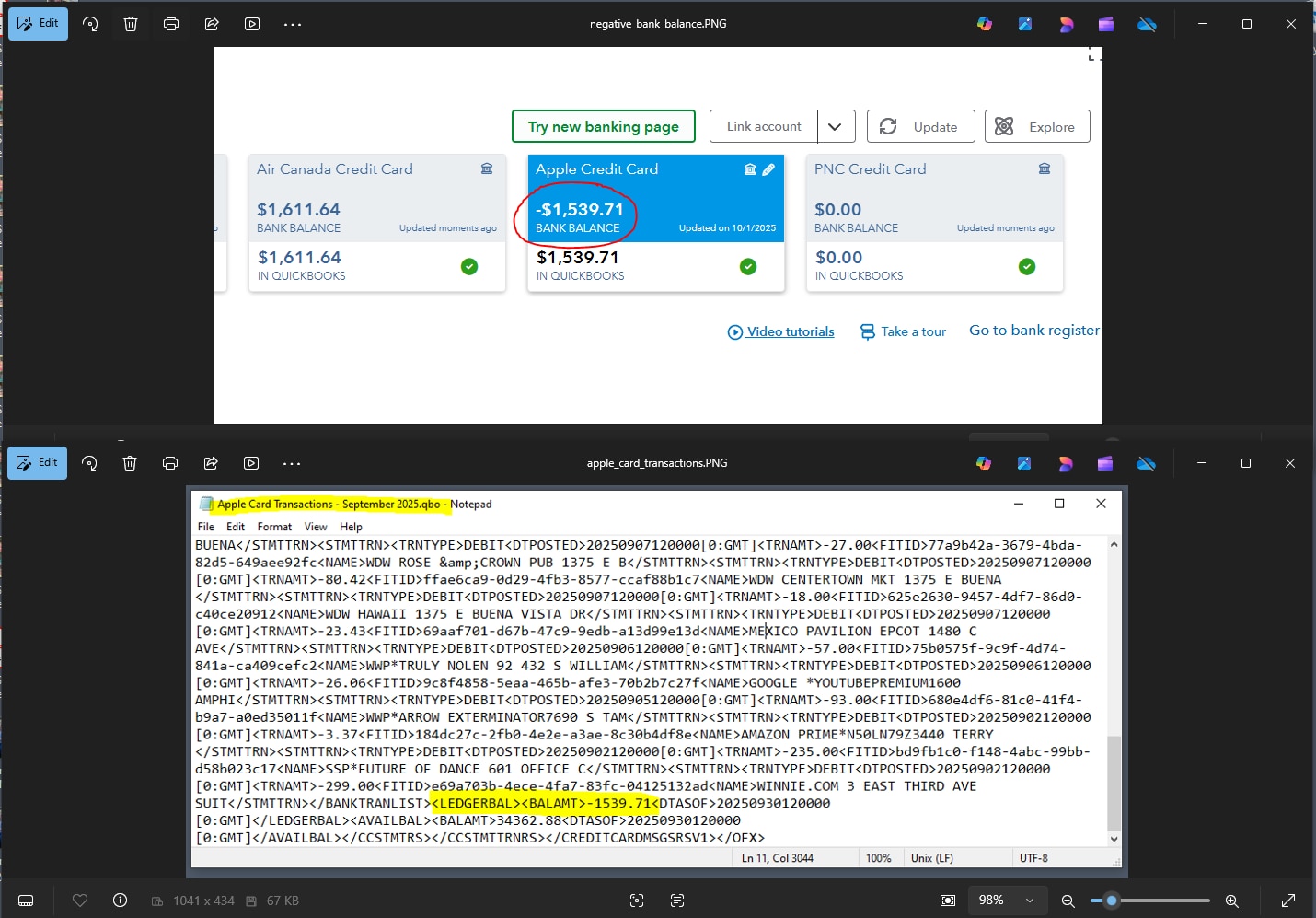Open Designer in apple_card_transactions.PNG window
Viewport: 1316px width, 918px height.
[1065, 463]
